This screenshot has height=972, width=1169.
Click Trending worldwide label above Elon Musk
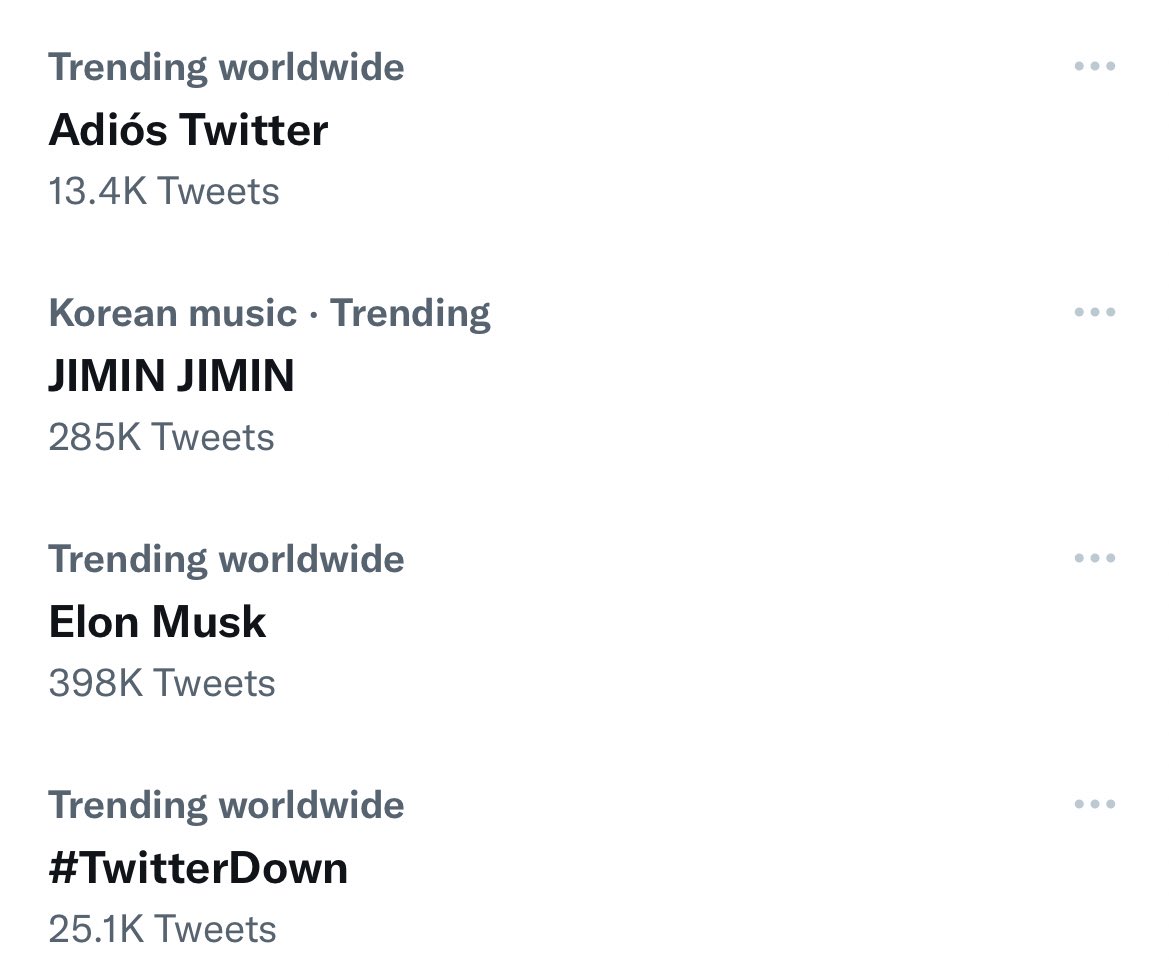(227, 559)
